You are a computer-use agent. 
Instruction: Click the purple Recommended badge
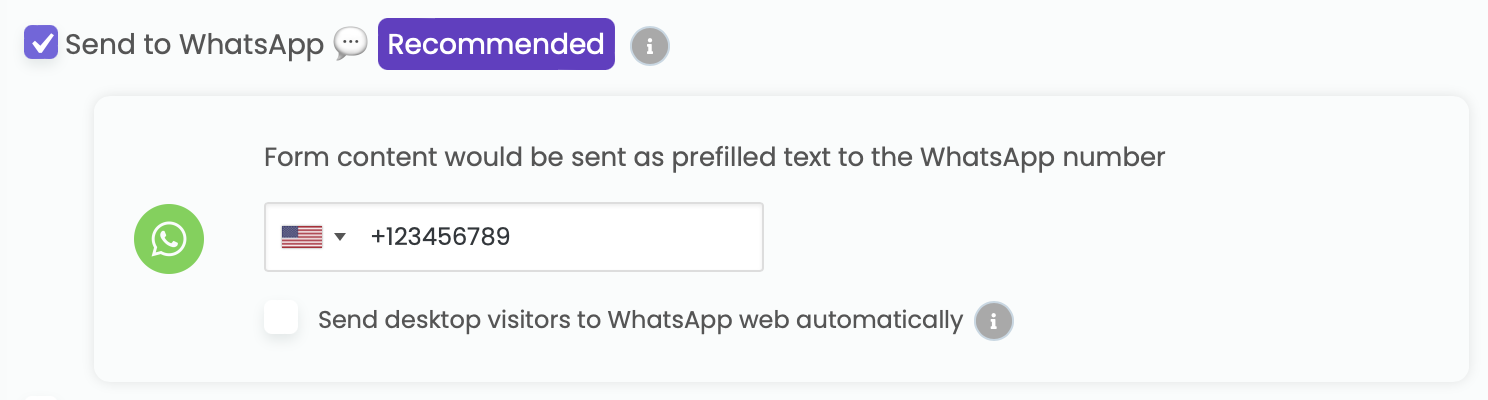coord(496,44)
